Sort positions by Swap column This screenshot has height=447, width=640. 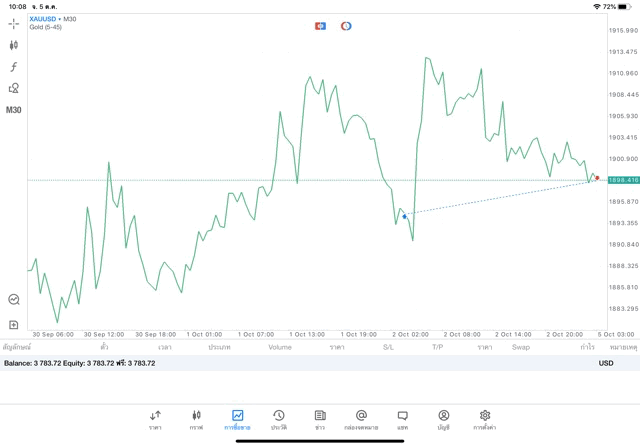pos(521,347)
